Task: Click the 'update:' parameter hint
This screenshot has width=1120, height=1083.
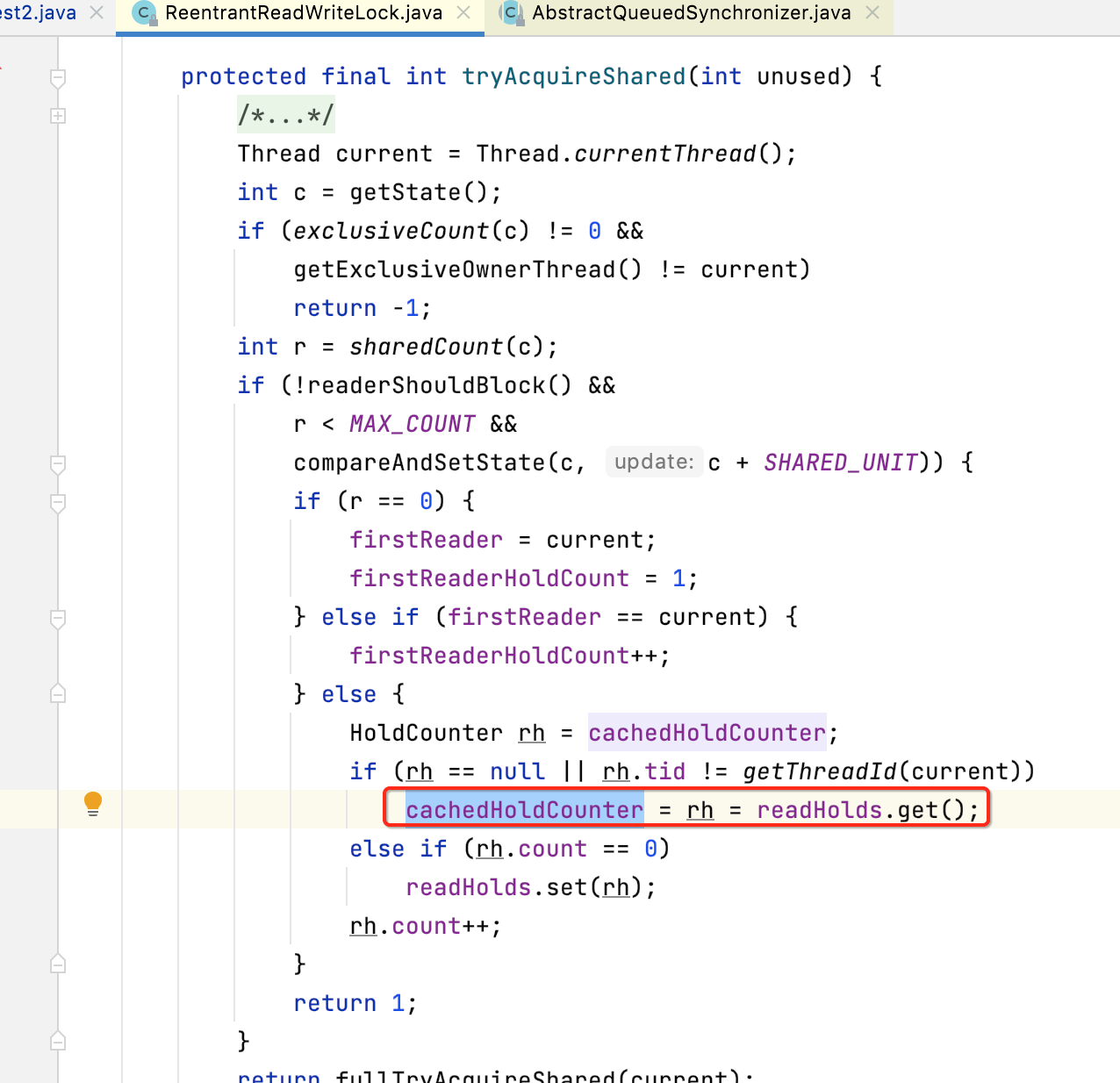Action: 654,462
